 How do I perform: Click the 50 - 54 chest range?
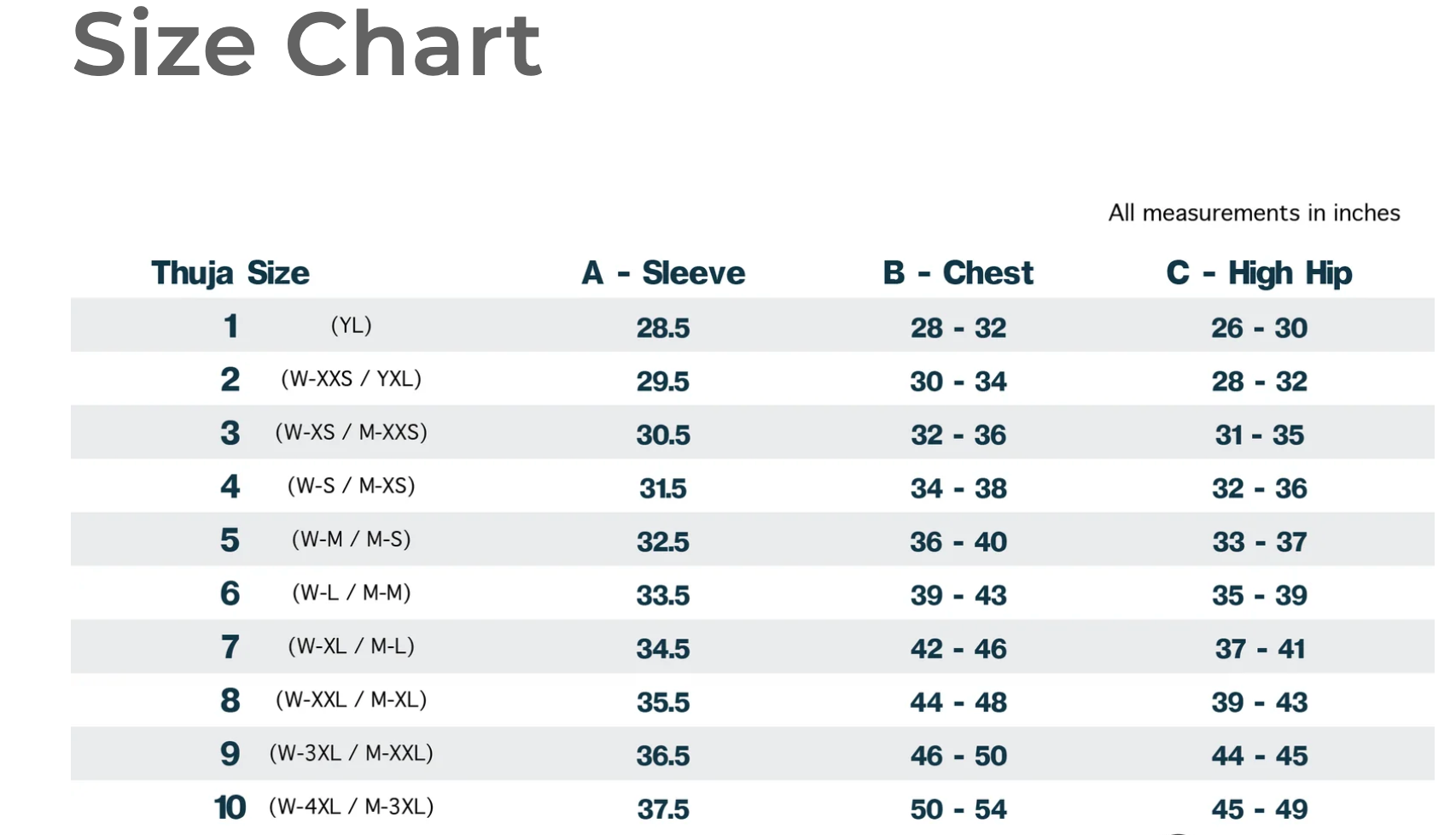tap(958, 809)
